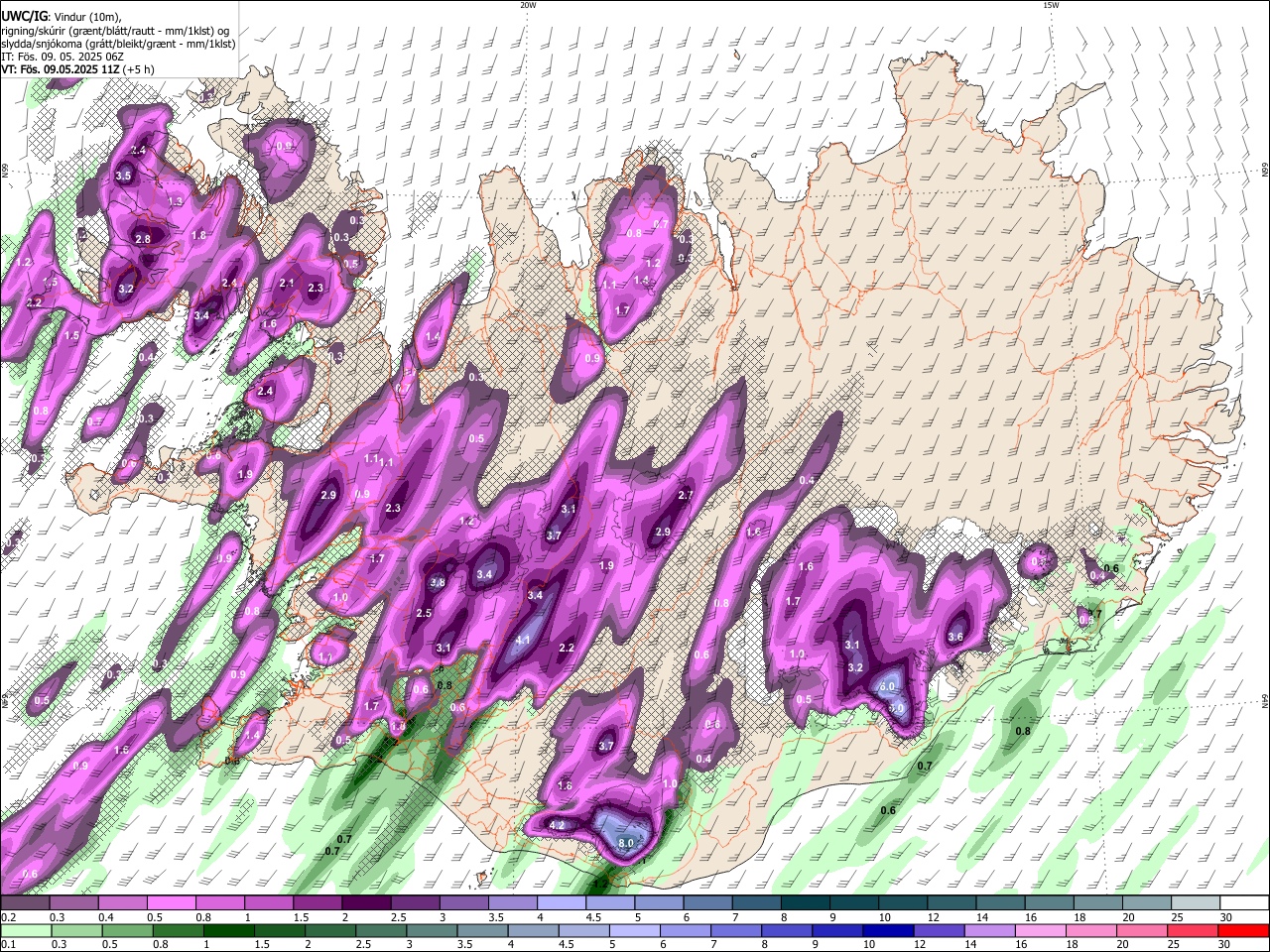Click the 2.1 snowfall value label
This screenshot has width=1270, height=952.
[287, 283]
